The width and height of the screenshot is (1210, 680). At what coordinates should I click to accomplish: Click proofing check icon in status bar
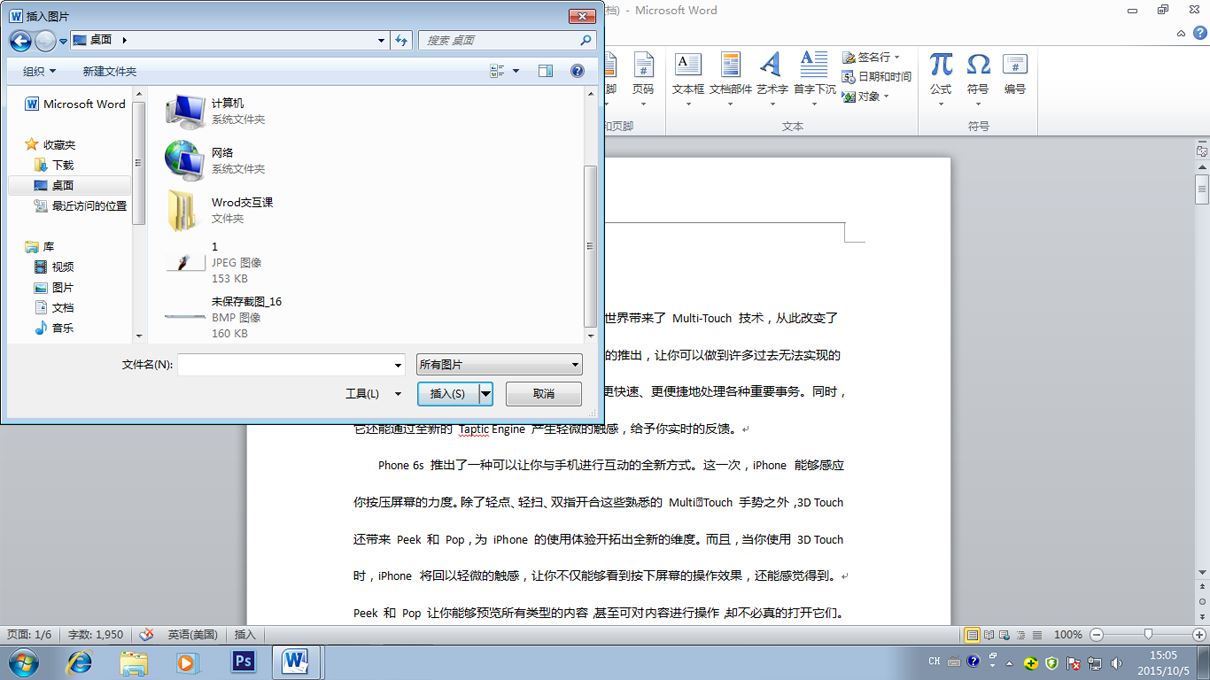coord(146,634)
